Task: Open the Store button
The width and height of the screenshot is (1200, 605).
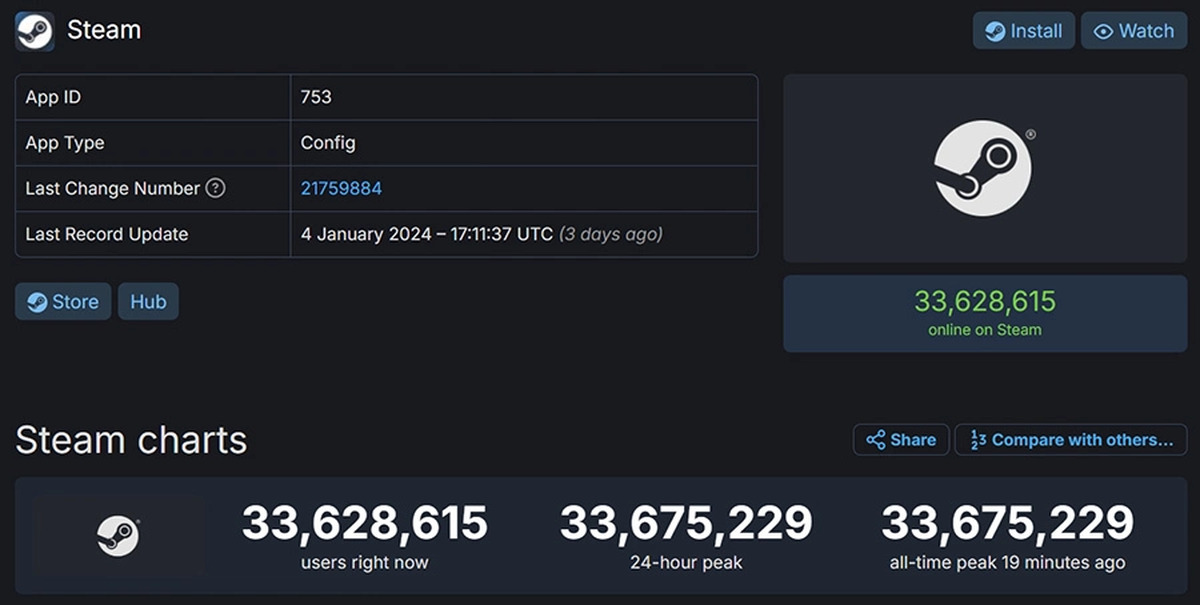Action: coord(63,301)
